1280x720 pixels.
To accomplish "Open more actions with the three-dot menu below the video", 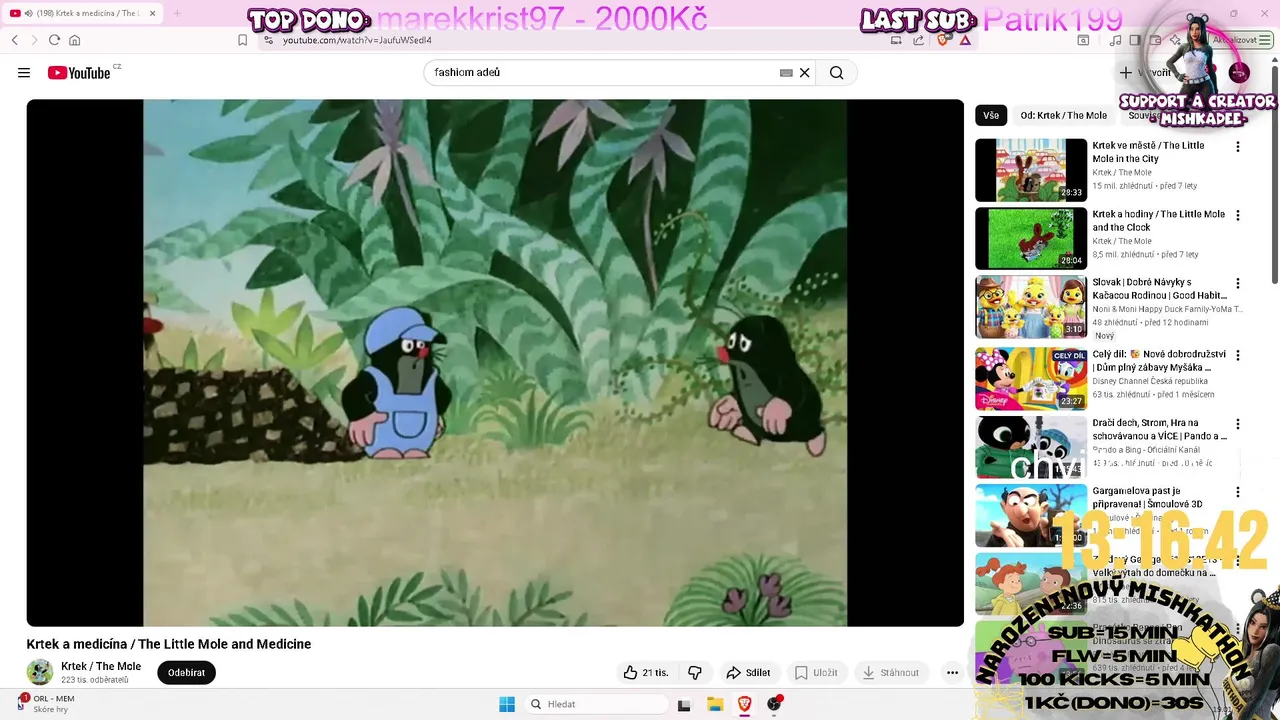I will click(x=952, y=673).
